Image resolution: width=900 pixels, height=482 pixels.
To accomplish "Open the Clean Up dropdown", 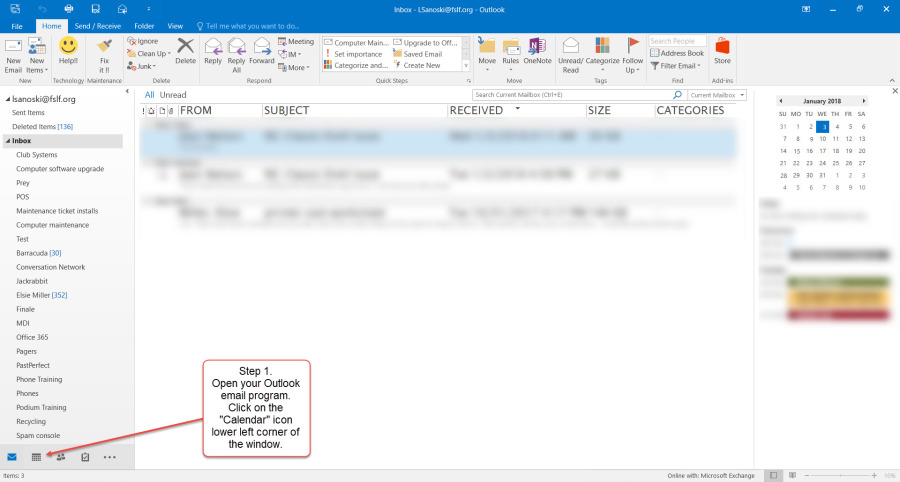I will point(149,53).
